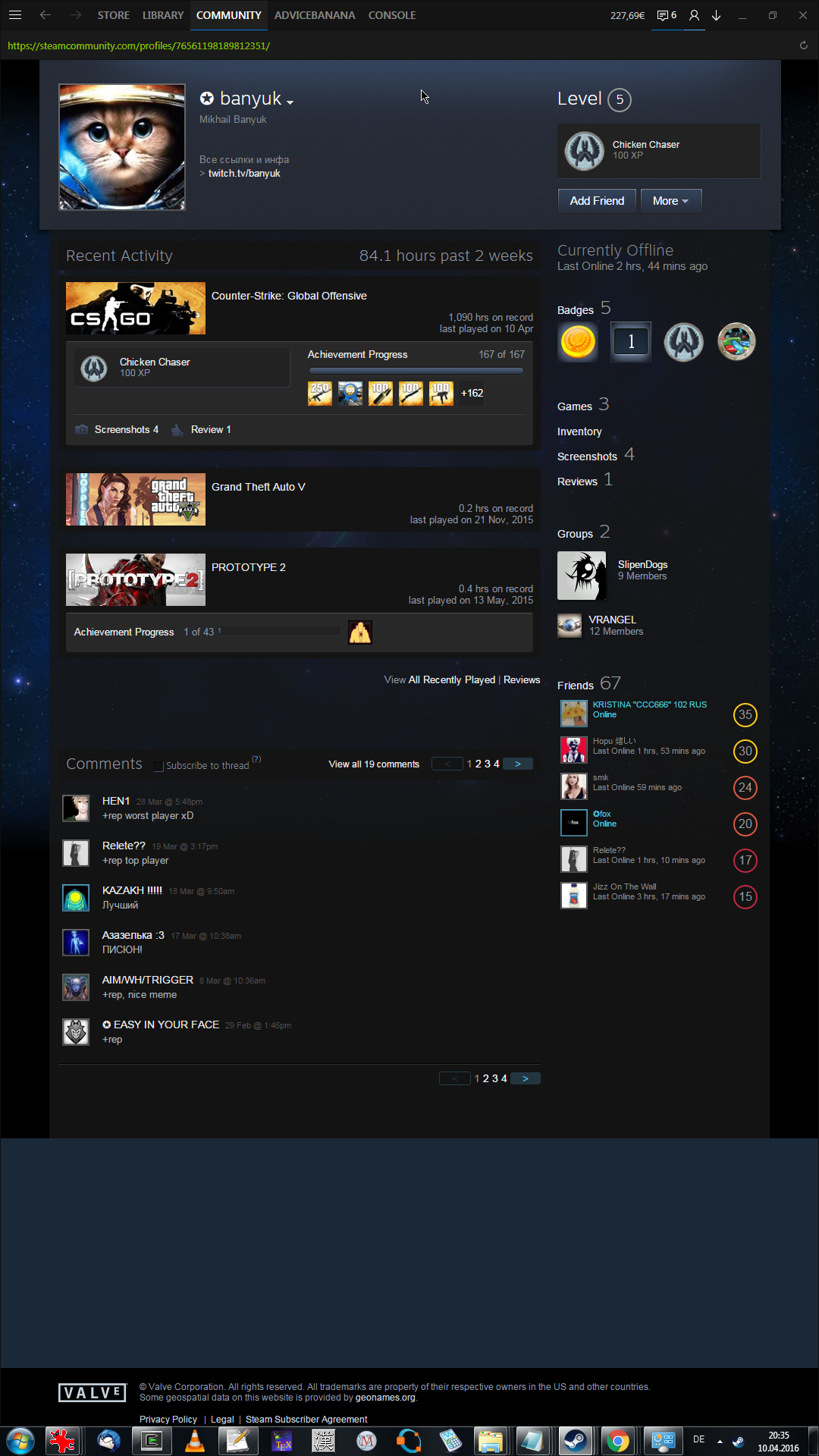Open the twitch.tv/banyuk link
This screenshot has height=1456, width=819.
[244, 174]
